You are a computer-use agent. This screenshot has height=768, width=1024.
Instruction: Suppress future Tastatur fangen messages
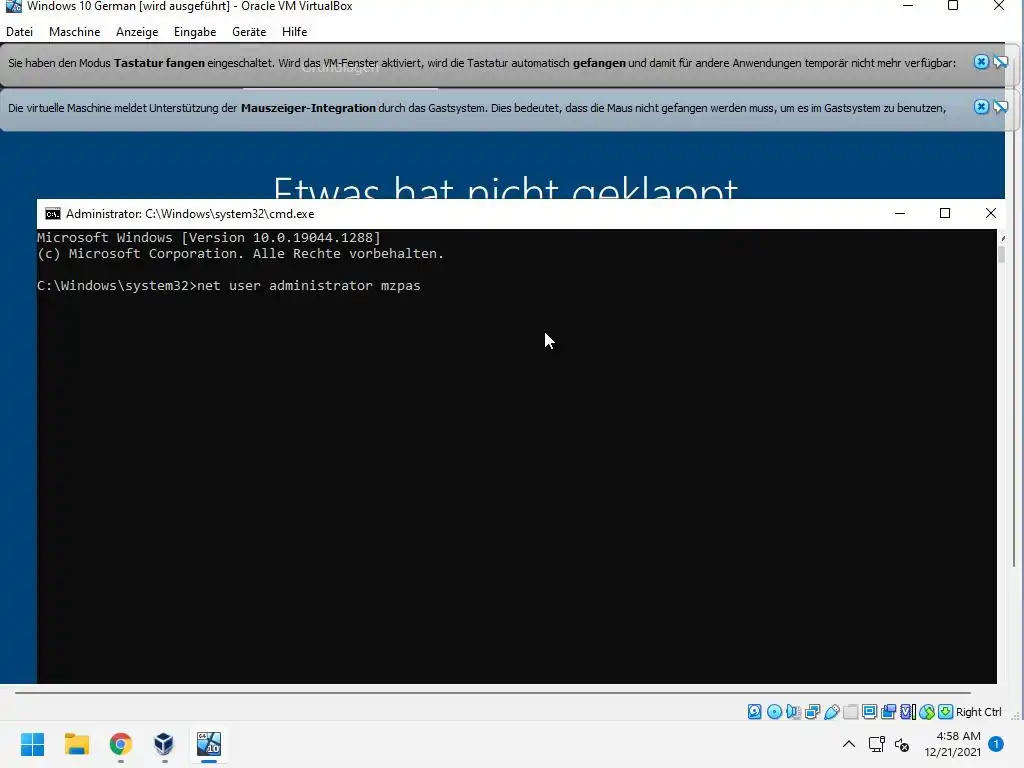pyautogui.click(x=1000, y=62)
